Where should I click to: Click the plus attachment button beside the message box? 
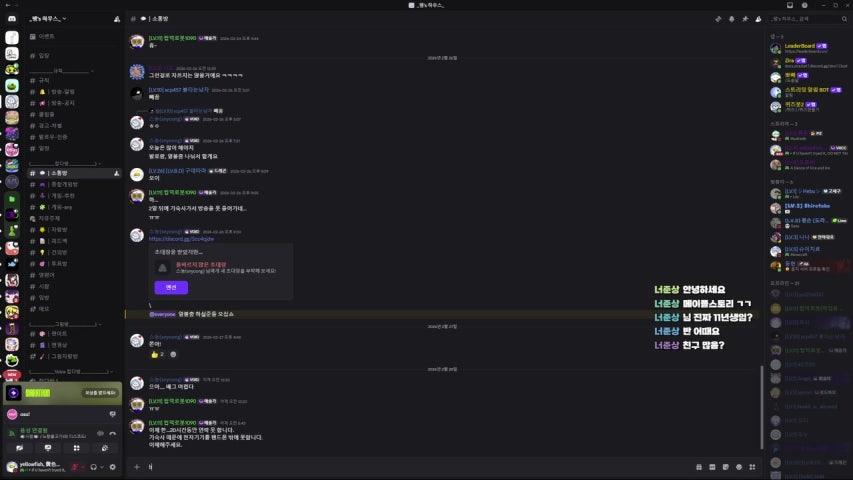click(x=137, y=467)
